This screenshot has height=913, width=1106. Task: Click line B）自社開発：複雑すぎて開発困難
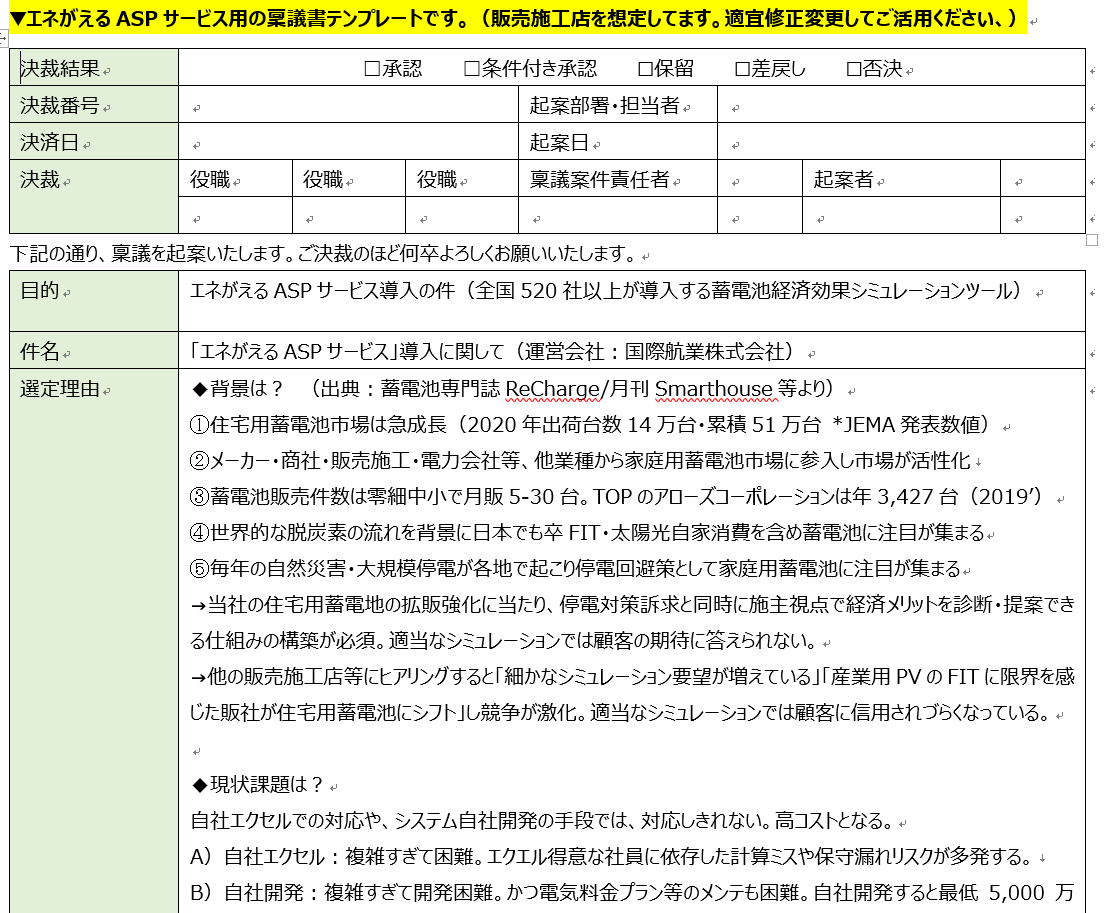(x=632, y=892)
